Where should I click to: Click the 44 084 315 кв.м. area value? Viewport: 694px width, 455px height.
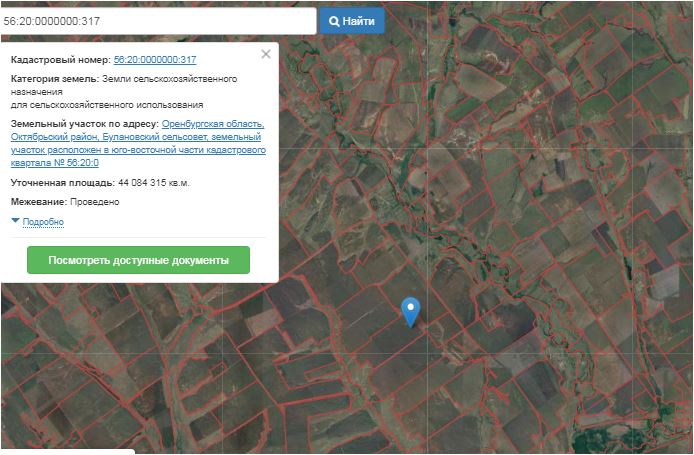tap(154, 183)
